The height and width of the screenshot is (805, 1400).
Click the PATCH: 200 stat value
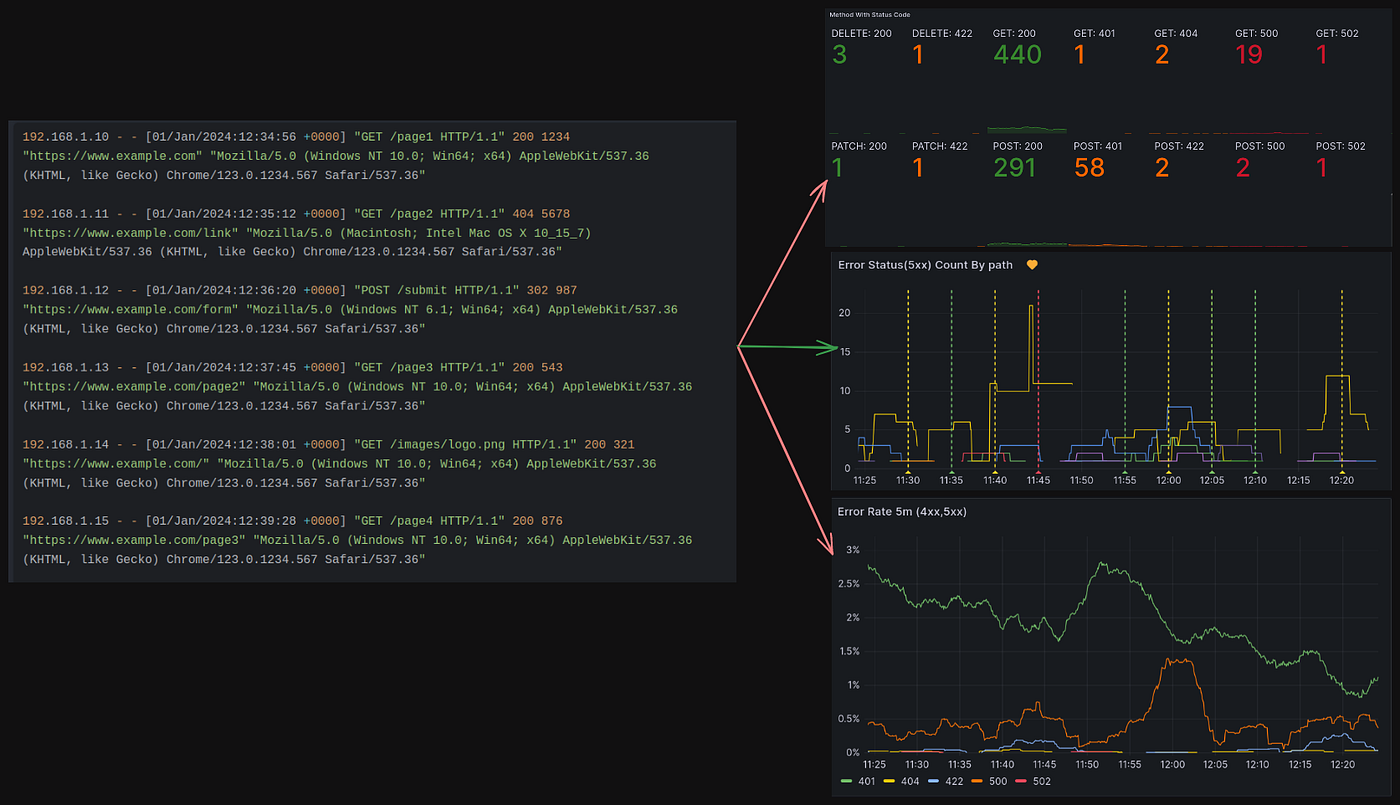point(838,167)
